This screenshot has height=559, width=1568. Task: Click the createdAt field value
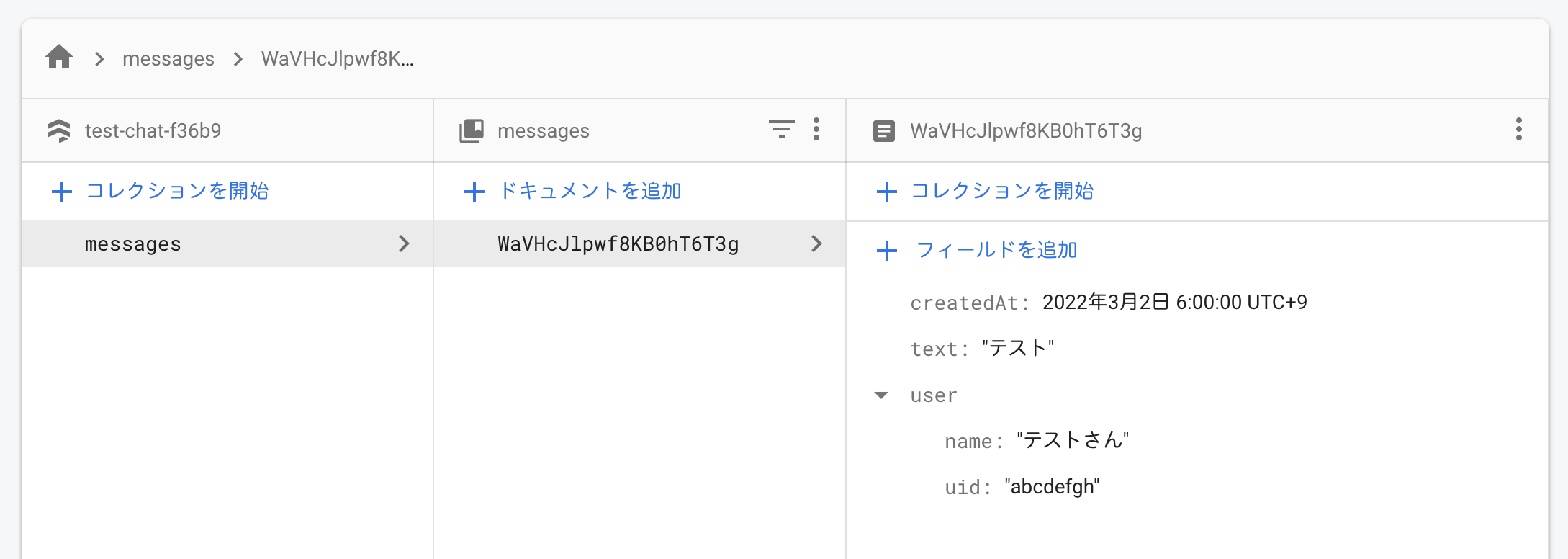[1175, 303]
